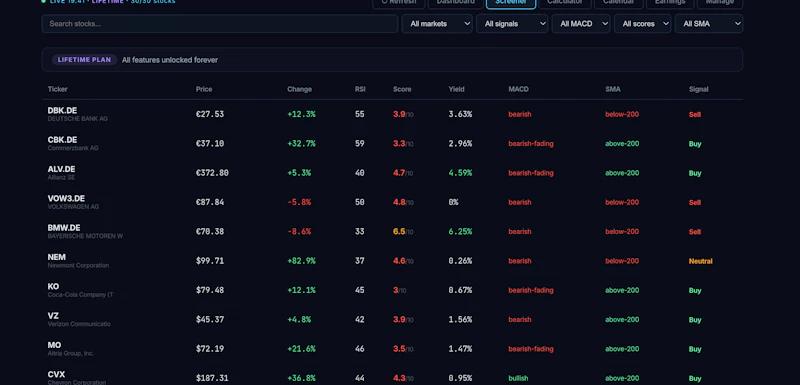This screenshot has height=385, width=800.
Task: Click the $45.37 price of VZ
Action: pos(210,320)
